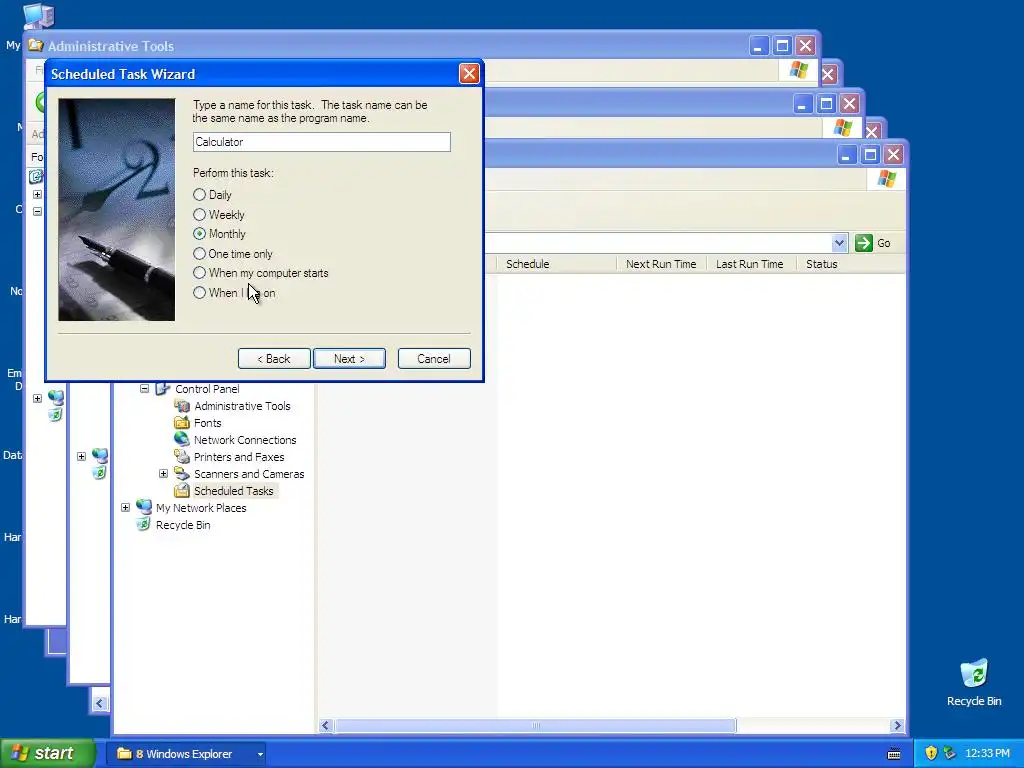Close the Scheduled Task Wizard dialog
The width and height of the screenshot is (1024, 768).
click(469, 74)
